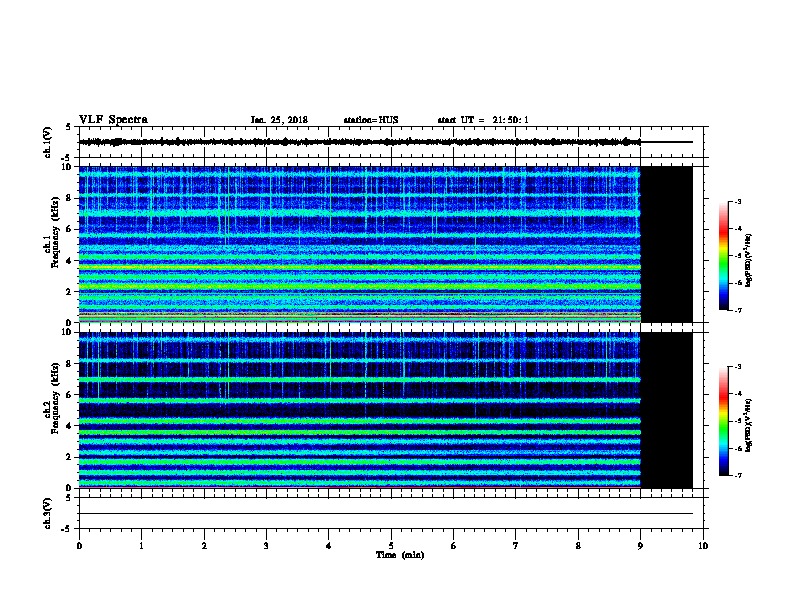Click time-axis tick label "2"
792x612 pixels.
click(204, 546)
